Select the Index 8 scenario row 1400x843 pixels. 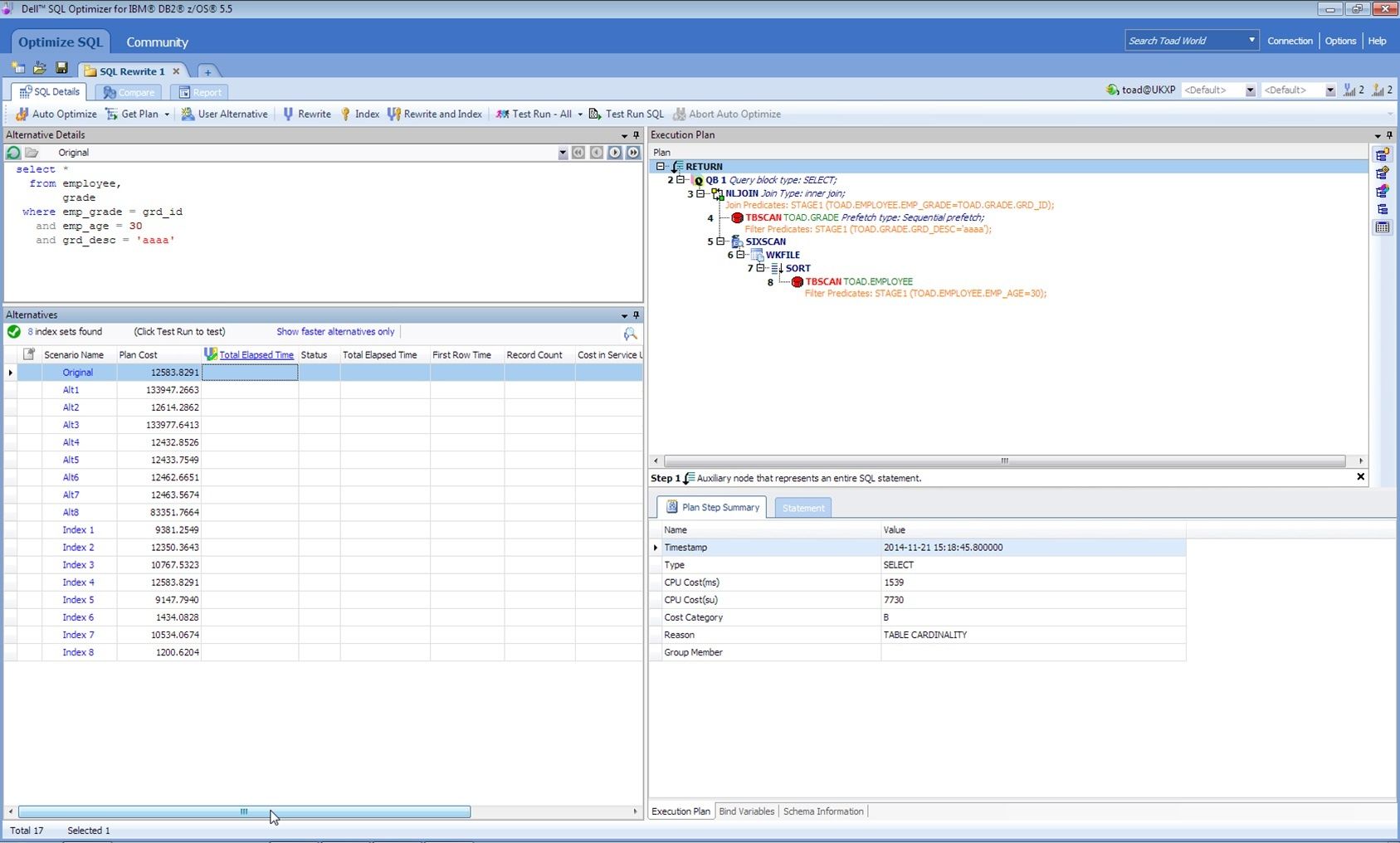coord(323,652)
